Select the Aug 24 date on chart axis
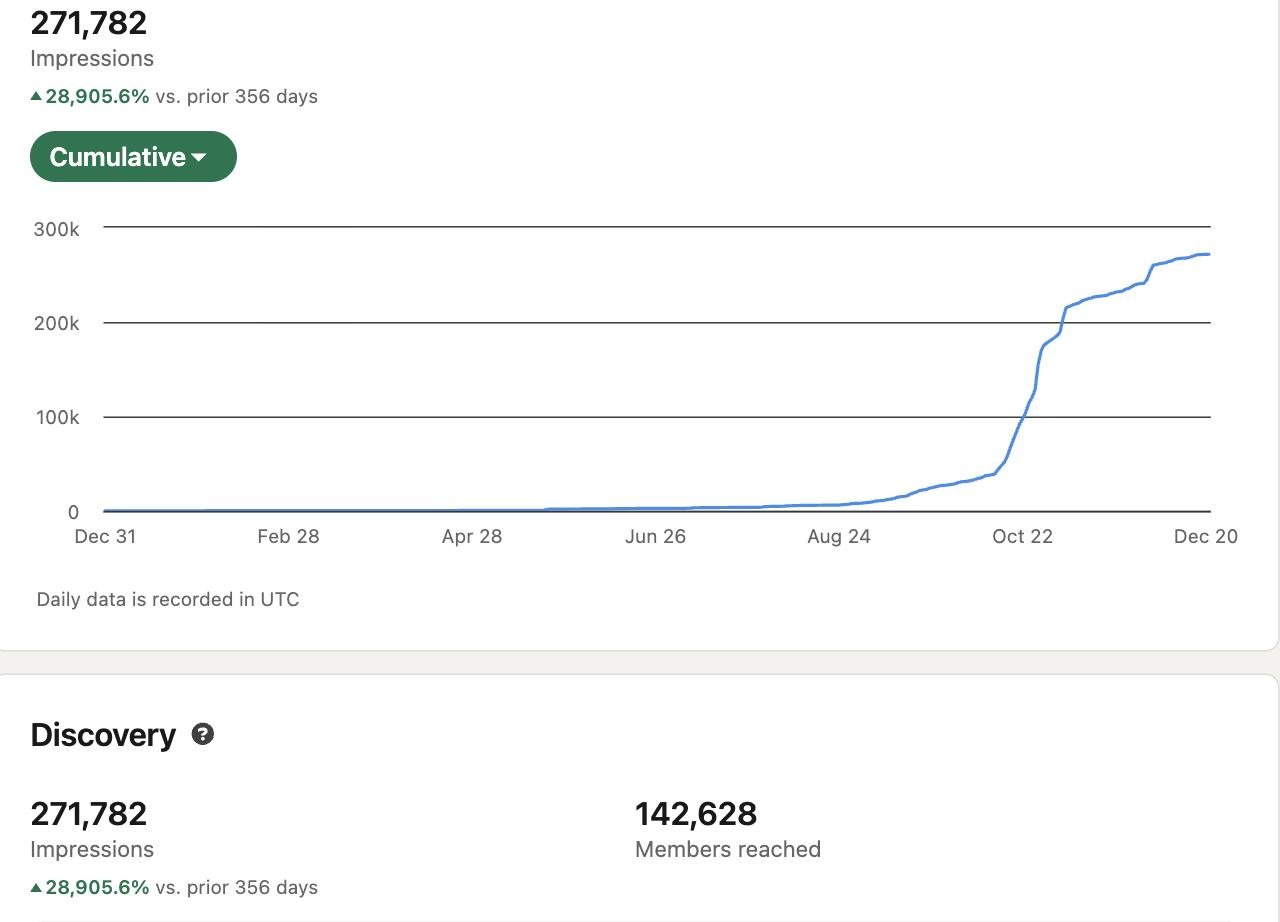The image size is (1280, 922). click(839, 536)
